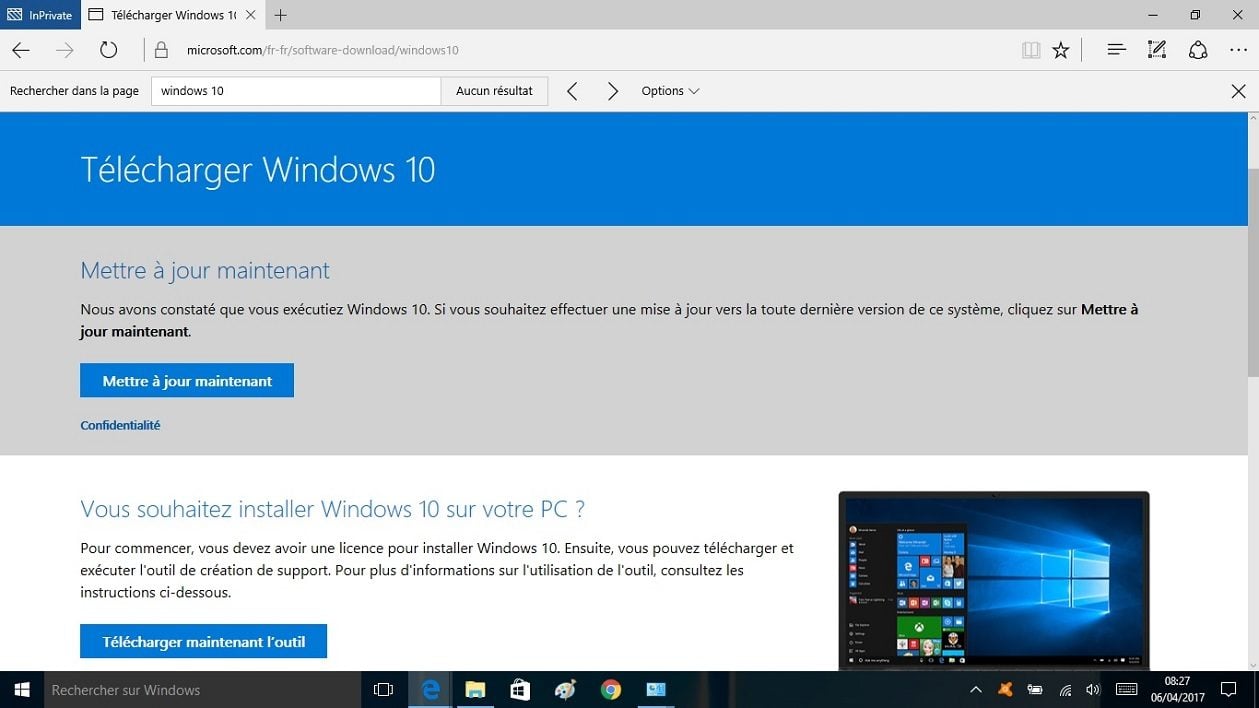Show hidden system tray icons chevron

point(976,690)
